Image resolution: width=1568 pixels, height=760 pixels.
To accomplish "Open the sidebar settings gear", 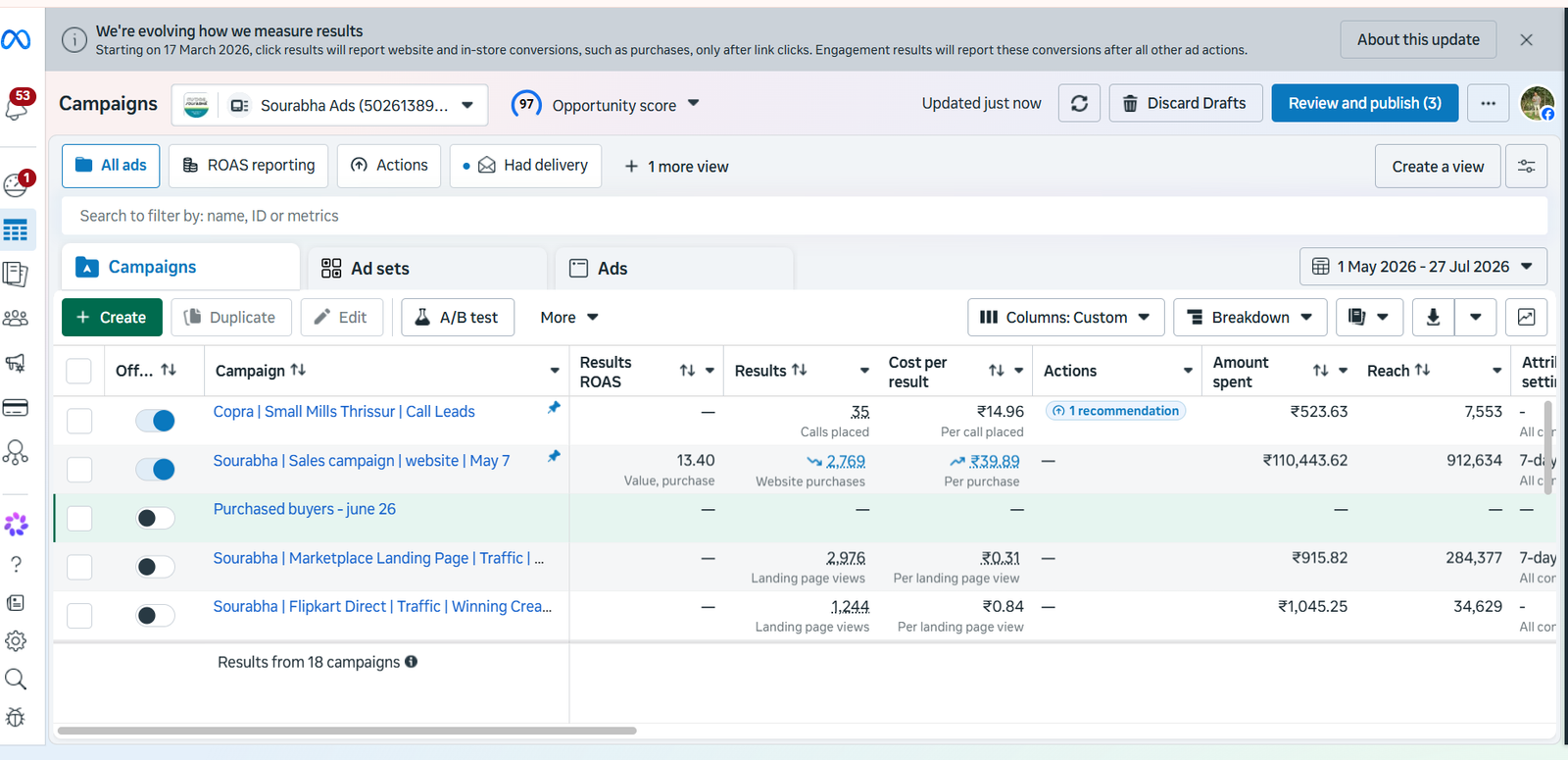I will [x=16, y=640].
